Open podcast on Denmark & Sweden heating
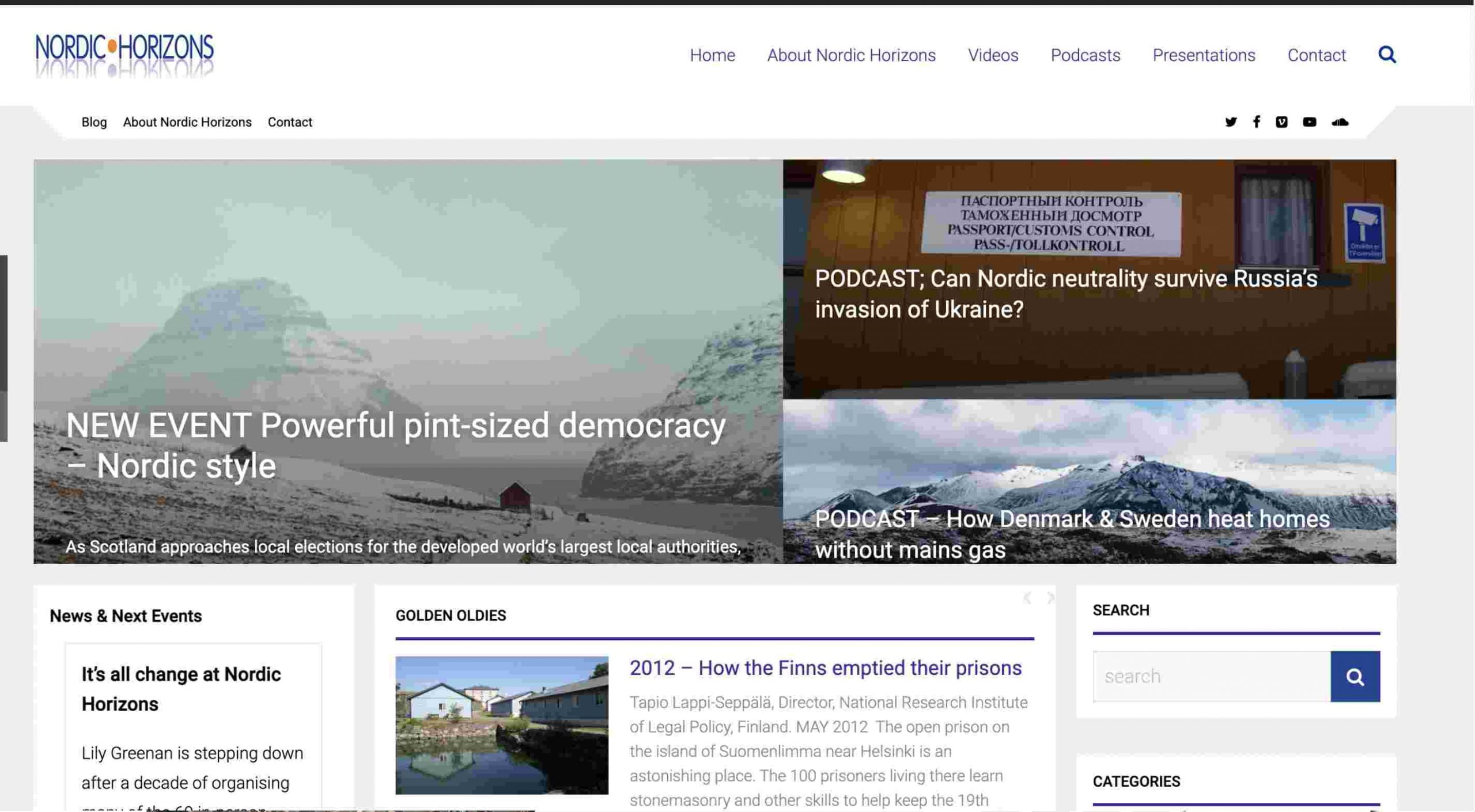1475x812 pixels. tap(1072, 534)
